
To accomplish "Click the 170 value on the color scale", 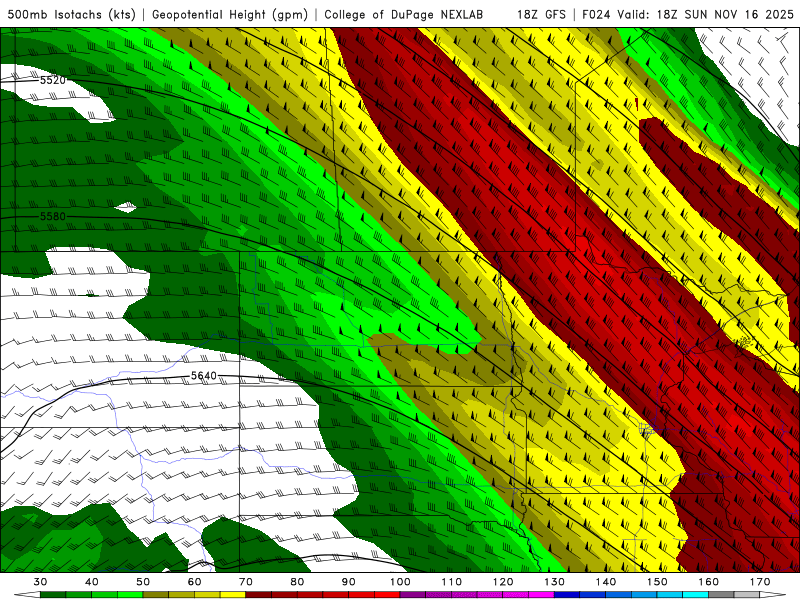I will (760, 582).
